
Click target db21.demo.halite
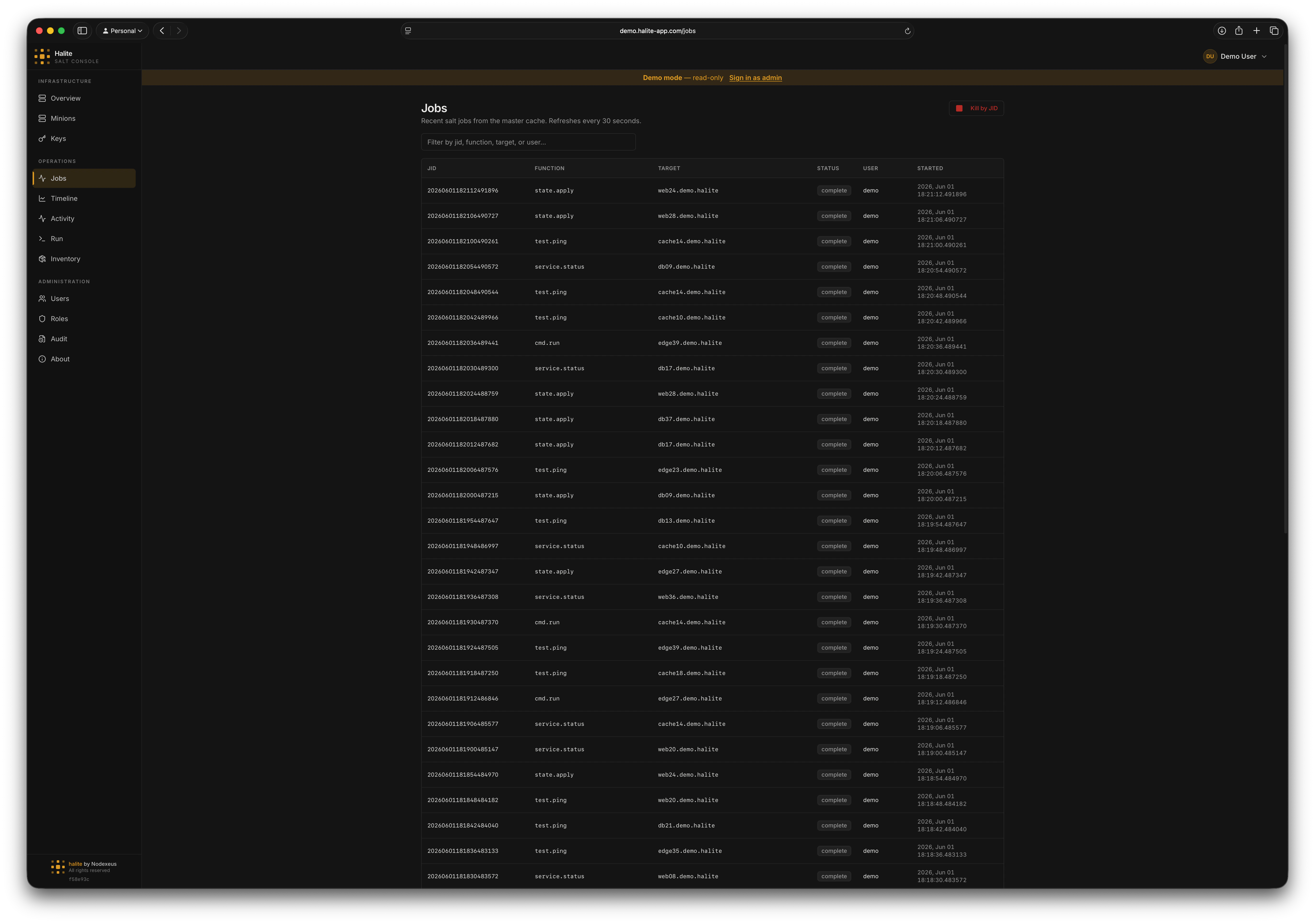686,826
